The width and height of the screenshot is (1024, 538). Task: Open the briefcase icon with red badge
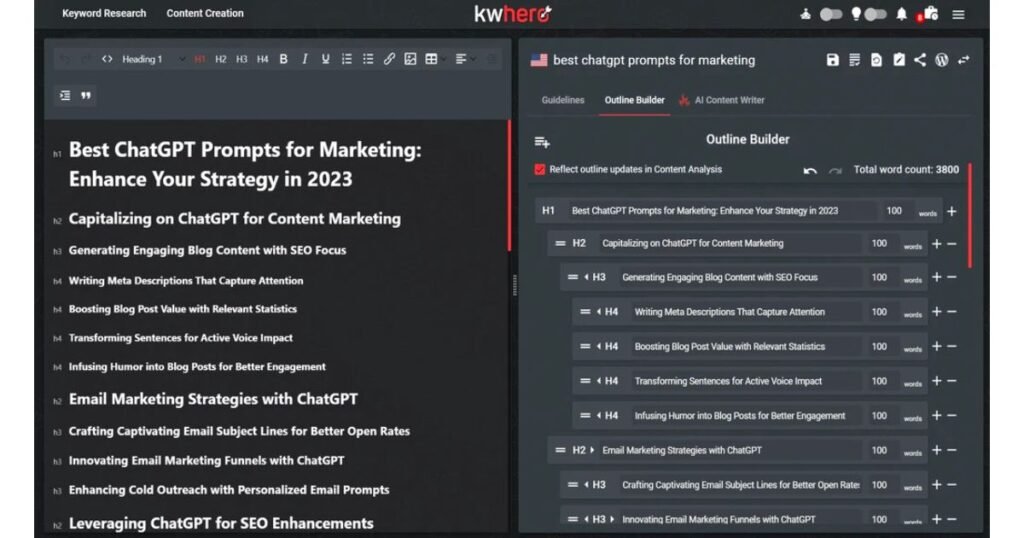coord(929,14)
